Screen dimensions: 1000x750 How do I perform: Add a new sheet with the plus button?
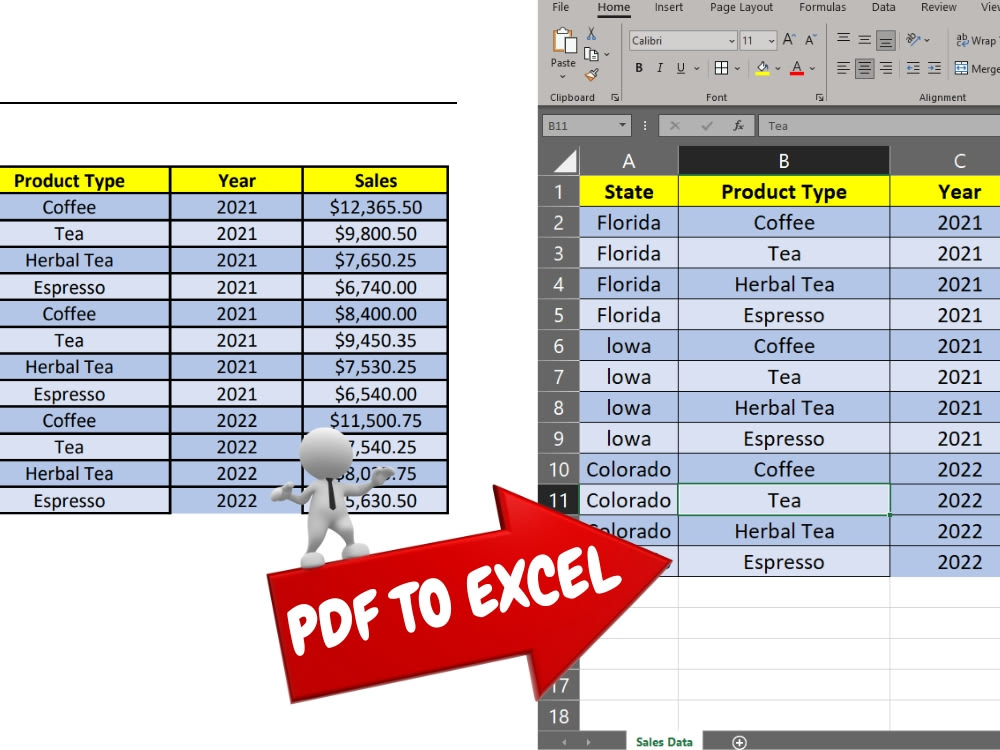[x=740, y=741]
